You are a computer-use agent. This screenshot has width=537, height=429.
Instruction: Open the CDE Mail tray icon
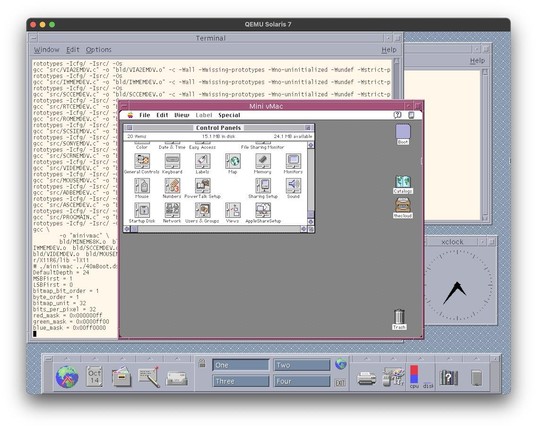pos(177,378)
